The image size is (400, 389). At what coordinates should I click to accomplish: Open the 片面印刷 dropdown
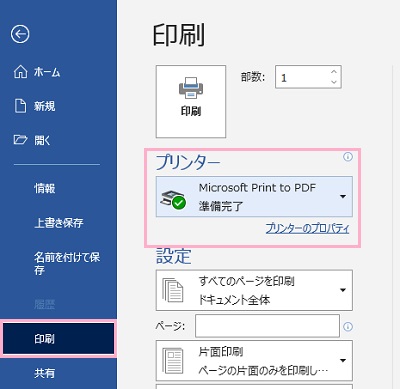(x=254, y=360)
